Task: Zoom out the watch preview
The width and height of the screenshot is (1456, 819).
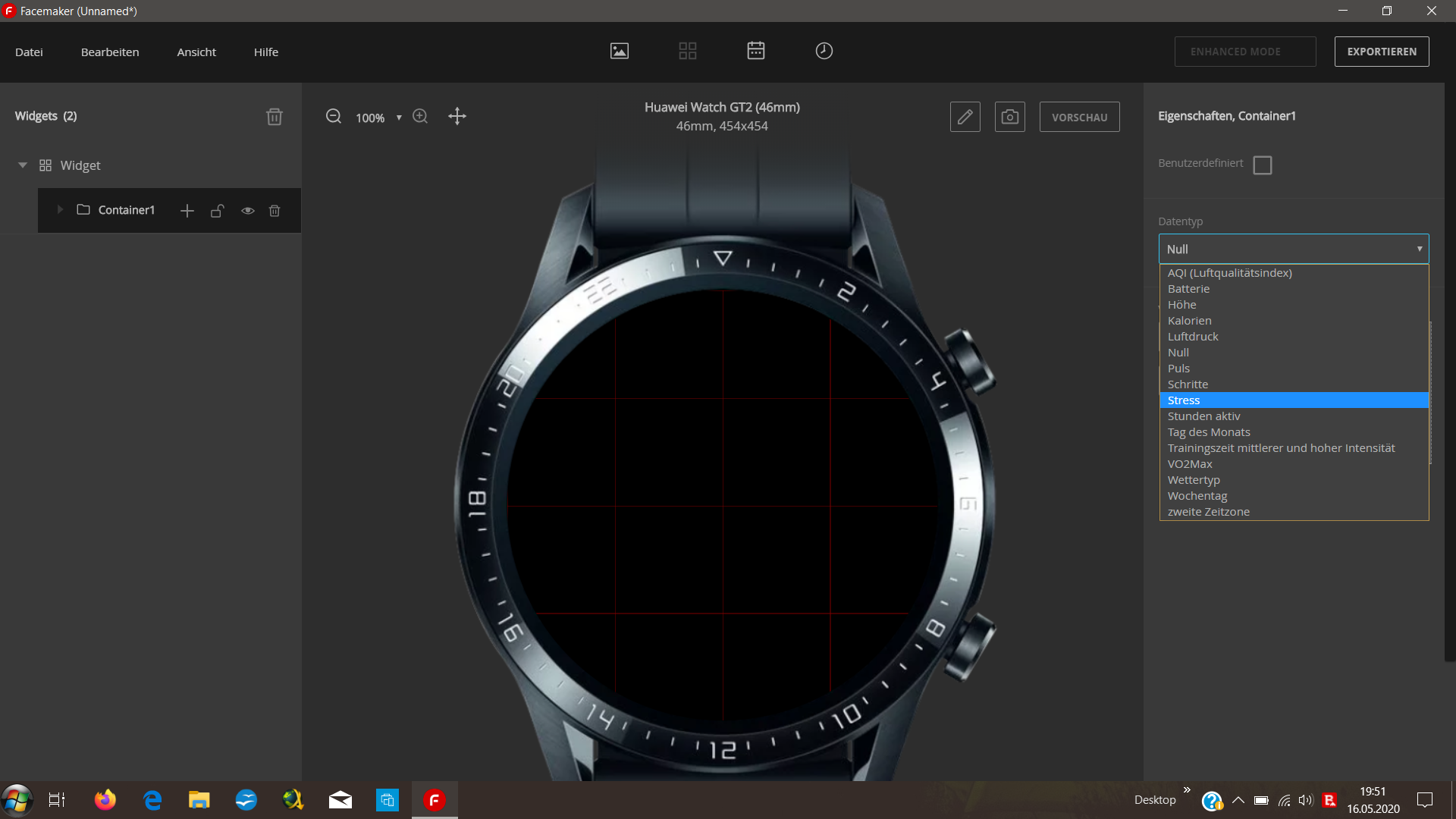Action: pos(334,116)
